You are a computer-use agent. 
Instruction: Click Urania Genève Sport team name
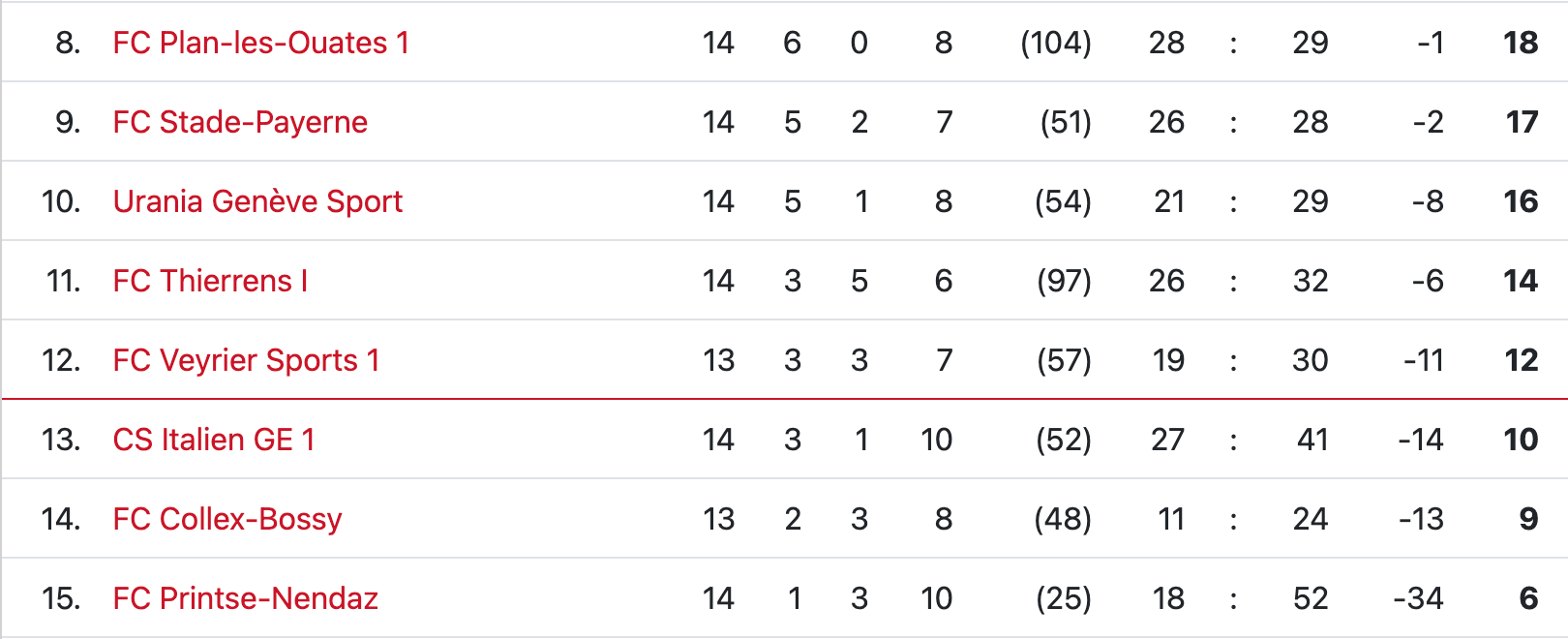pyautogui.click(x=257, y=201)
